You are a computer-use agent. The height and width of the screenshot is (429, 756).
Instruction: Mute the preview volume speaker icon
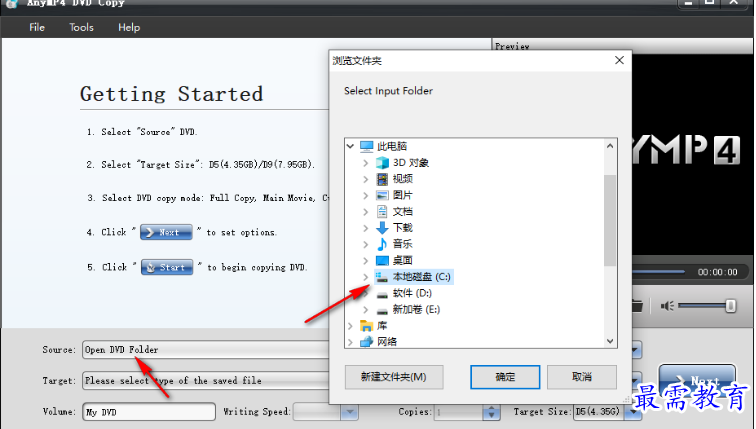pos(667,306)
